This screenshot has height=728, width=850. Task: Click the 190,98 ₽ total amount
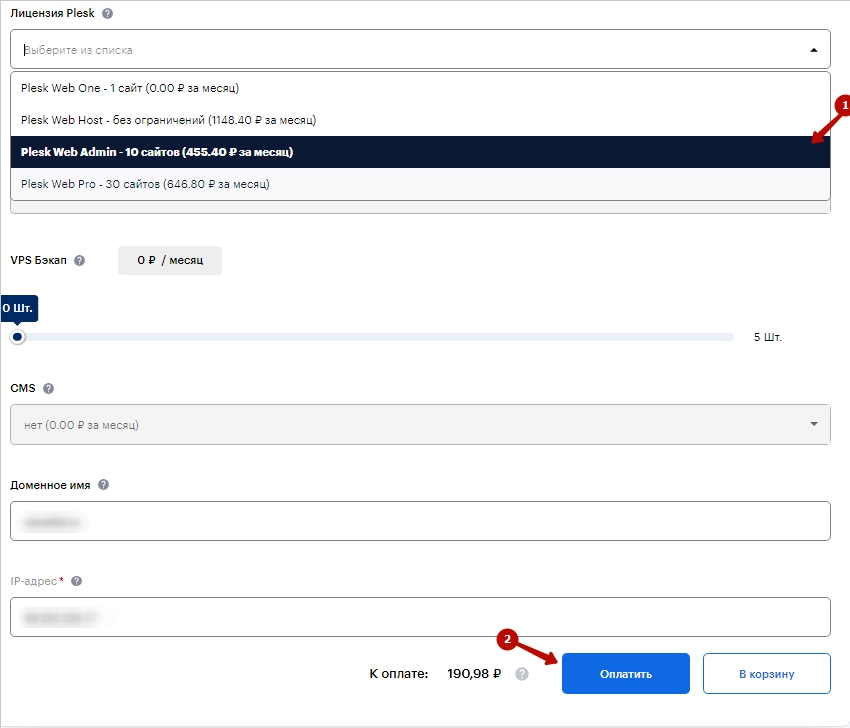pyautogui.click(x=474, y=674)
